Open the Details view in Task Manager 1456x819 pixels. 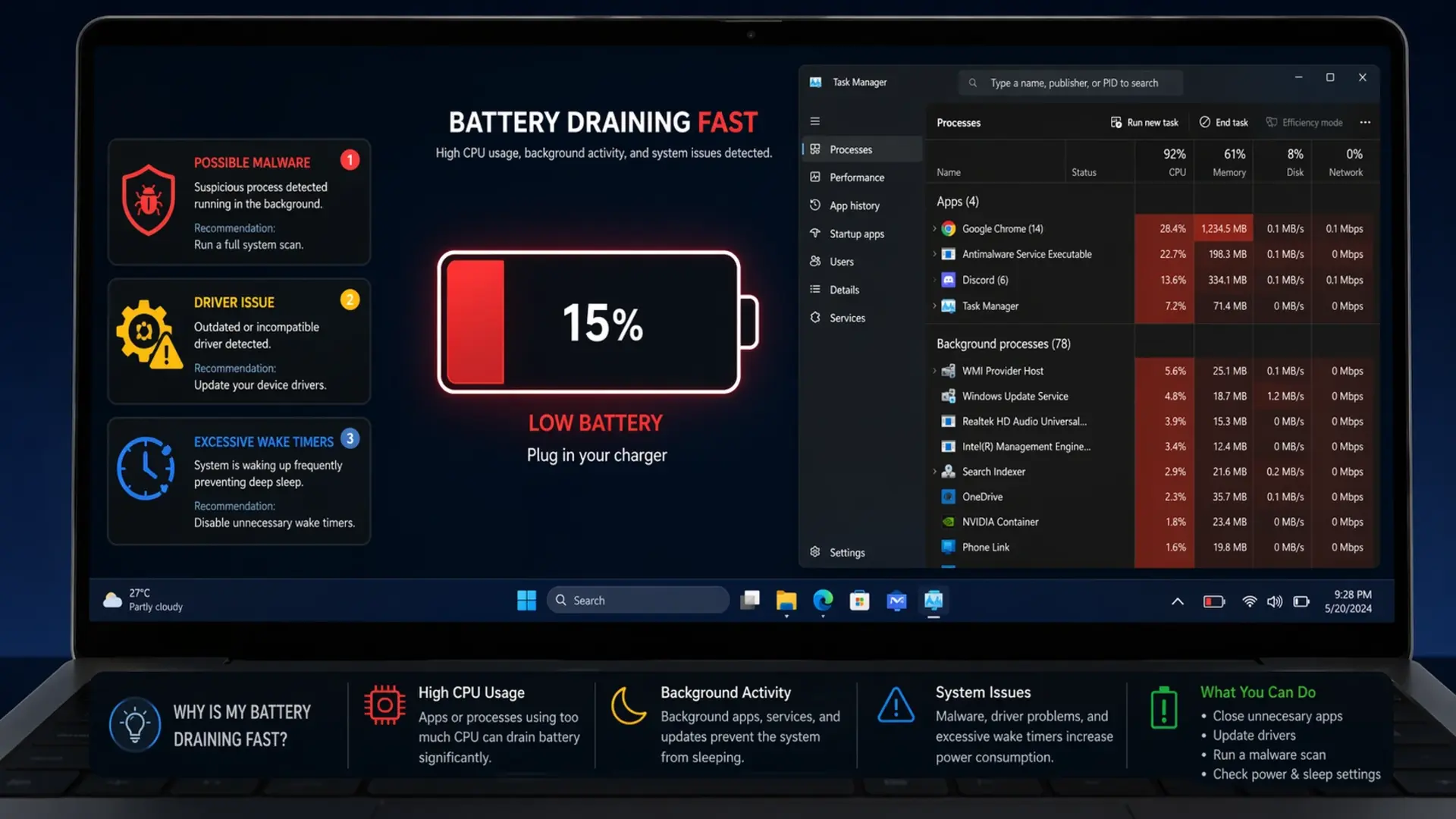[843, 289]
